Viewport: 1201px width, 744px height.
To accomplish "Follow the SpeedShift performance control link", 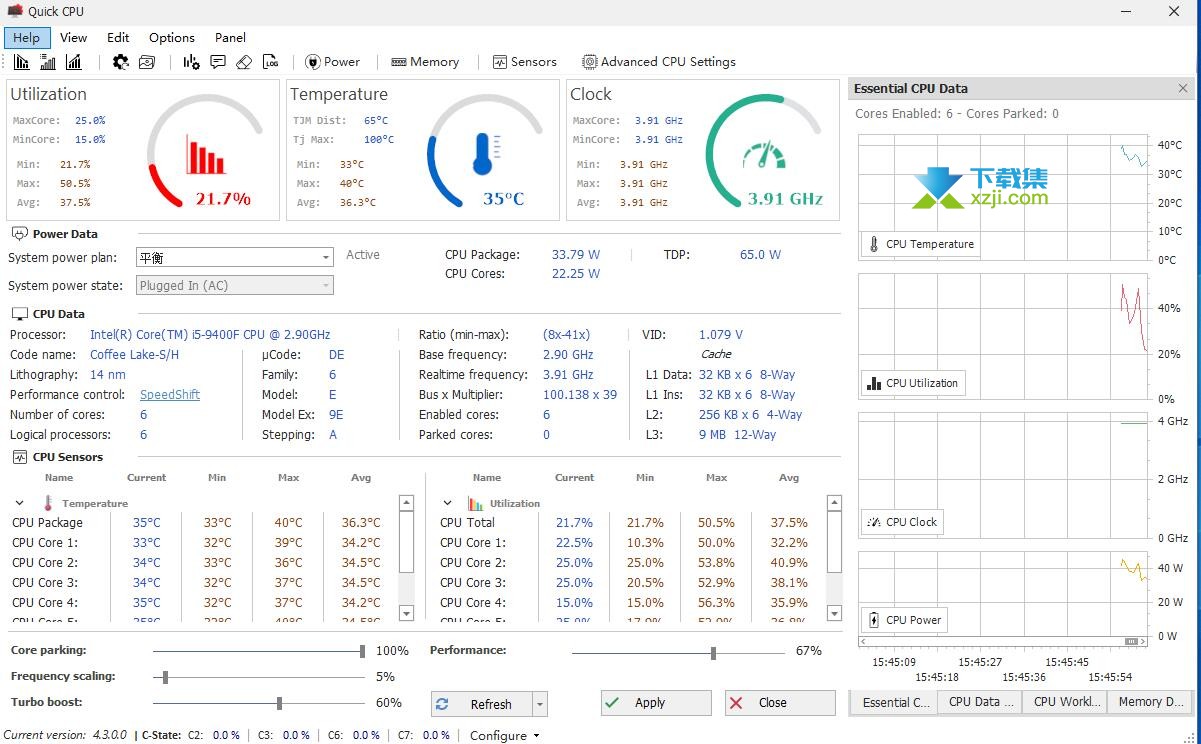I will click(x=170, y=395).
